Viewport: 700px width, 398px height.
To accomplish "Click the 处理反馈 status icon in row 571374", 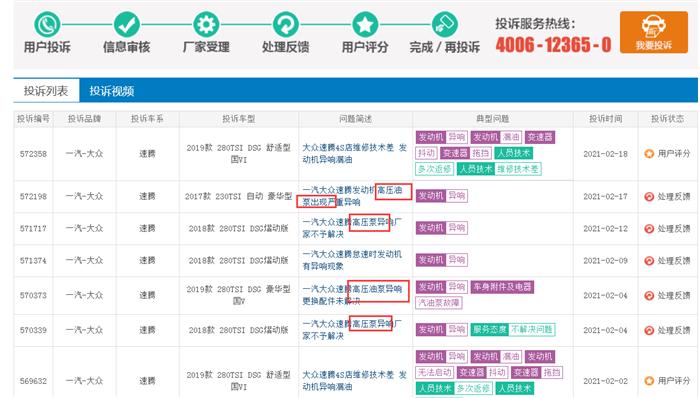I will pos(649,261).
